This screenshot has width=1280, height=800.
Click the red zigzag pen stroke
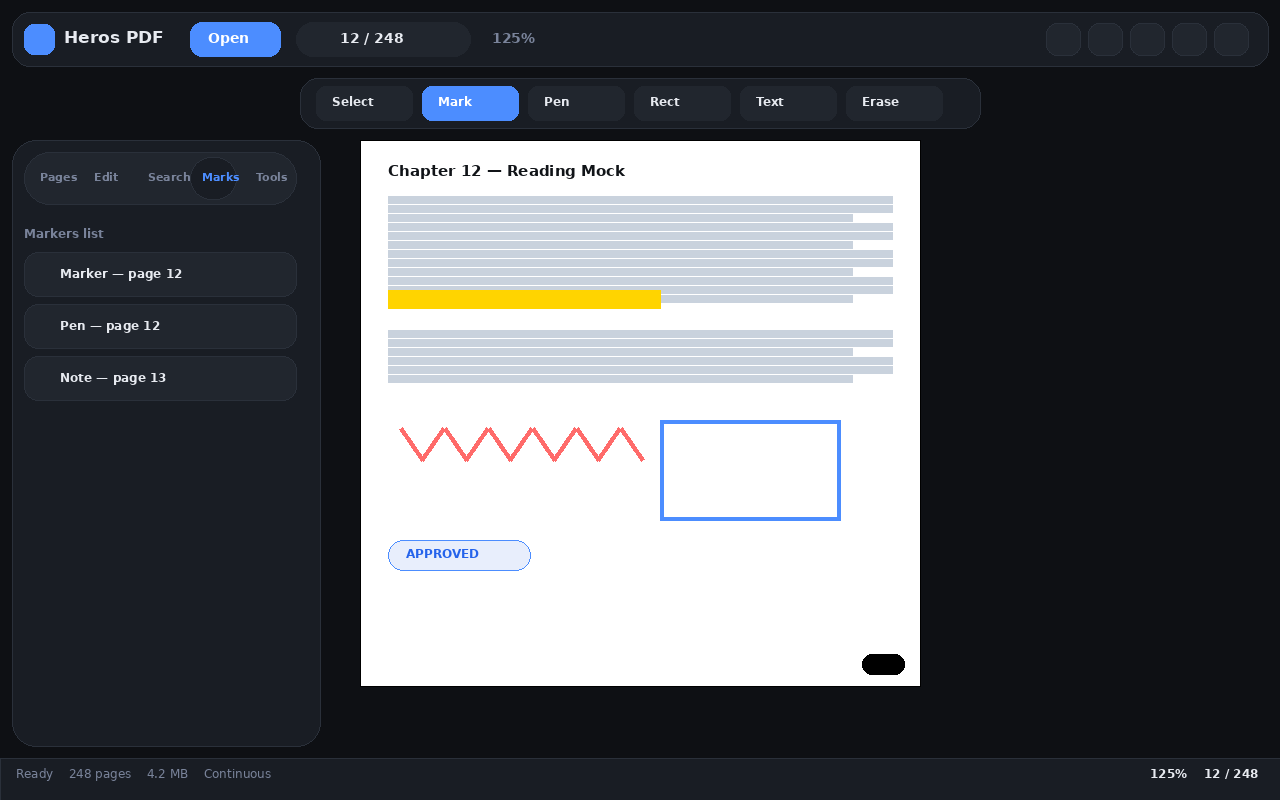[x=522, y=444]
